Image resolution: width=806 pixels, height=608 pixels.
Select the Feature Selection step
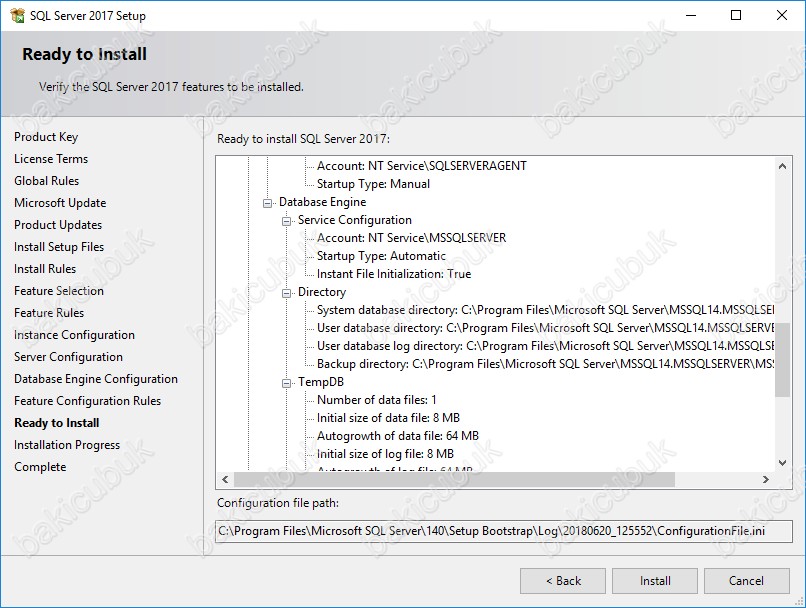(x=59, y=291)
